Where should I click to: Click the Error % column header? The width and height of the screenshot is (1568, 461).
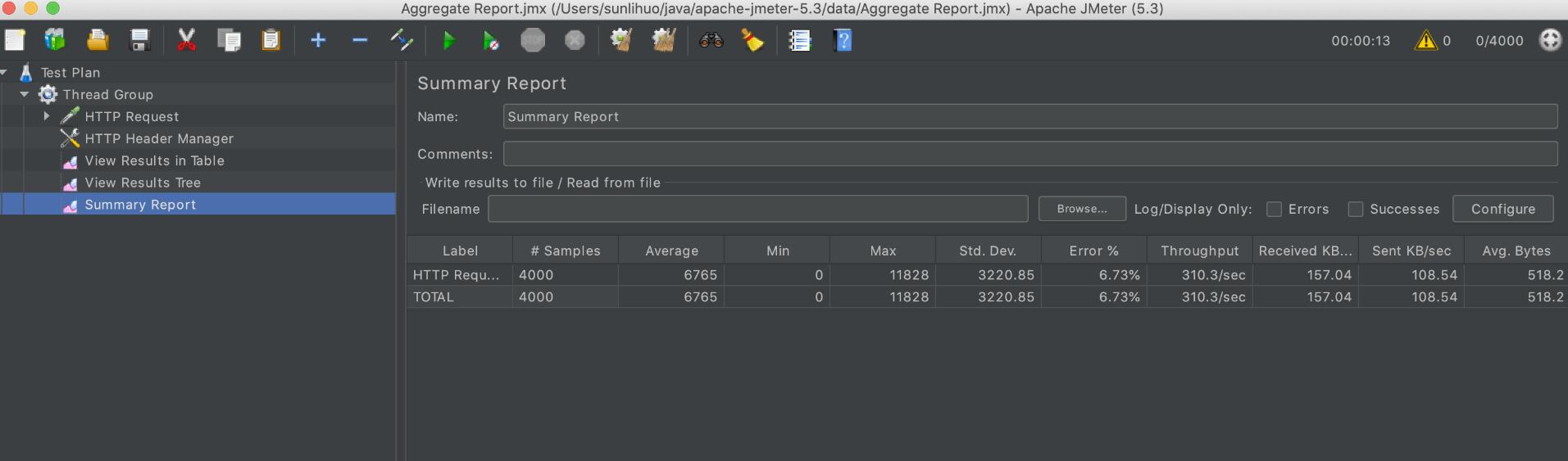(x=1093, y=251)
